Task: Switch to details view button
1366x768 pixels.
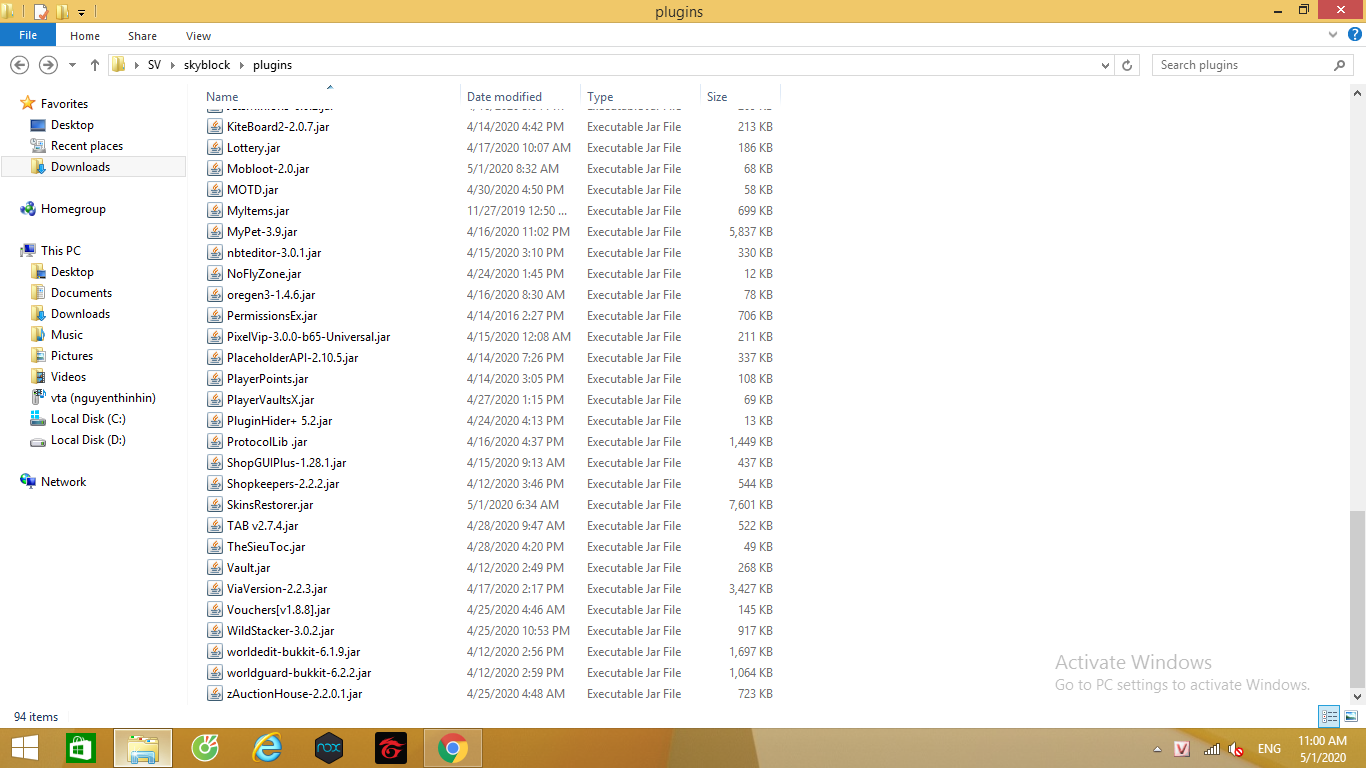Action: tap(1329, 716)
